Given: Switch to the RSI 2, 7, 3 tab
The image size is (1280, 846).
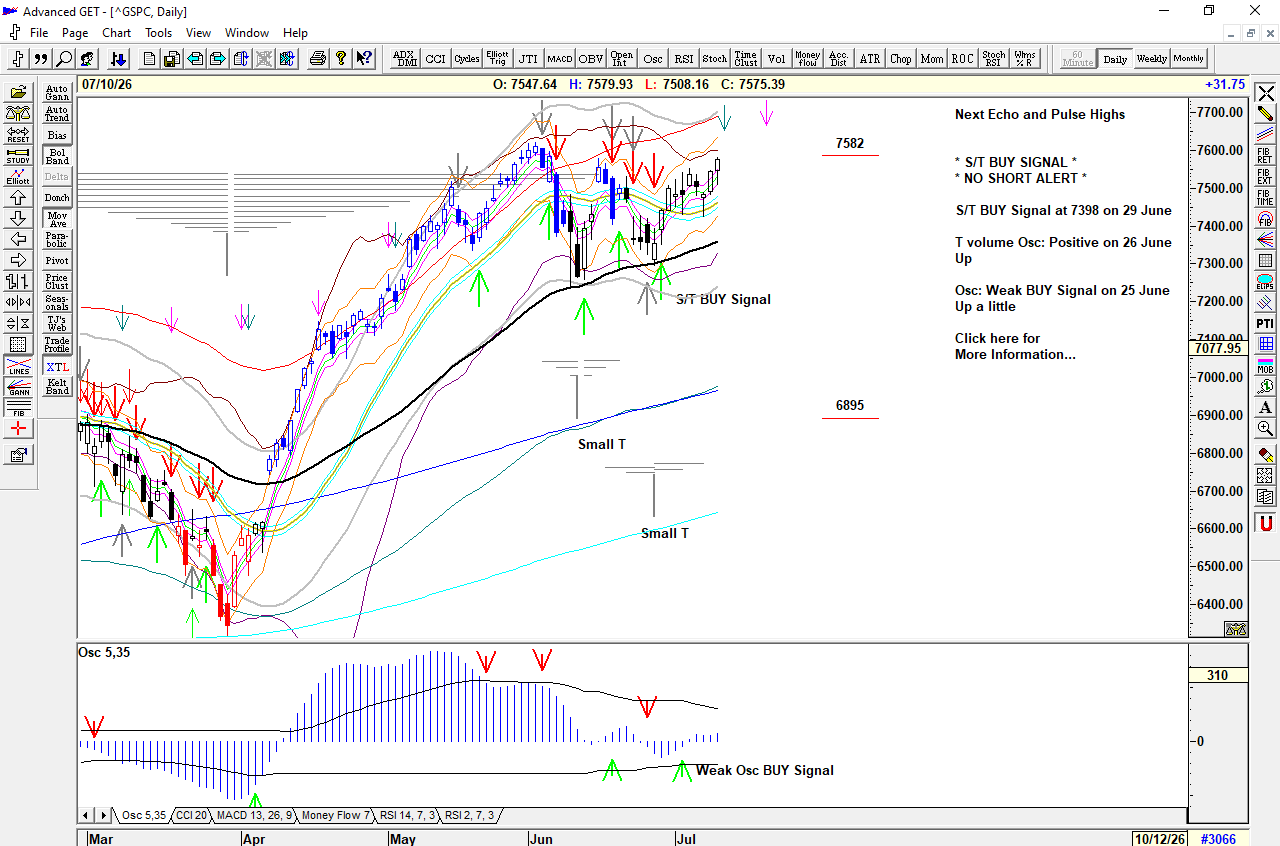Looking at the screenshot, I should (x=470, y=815).
